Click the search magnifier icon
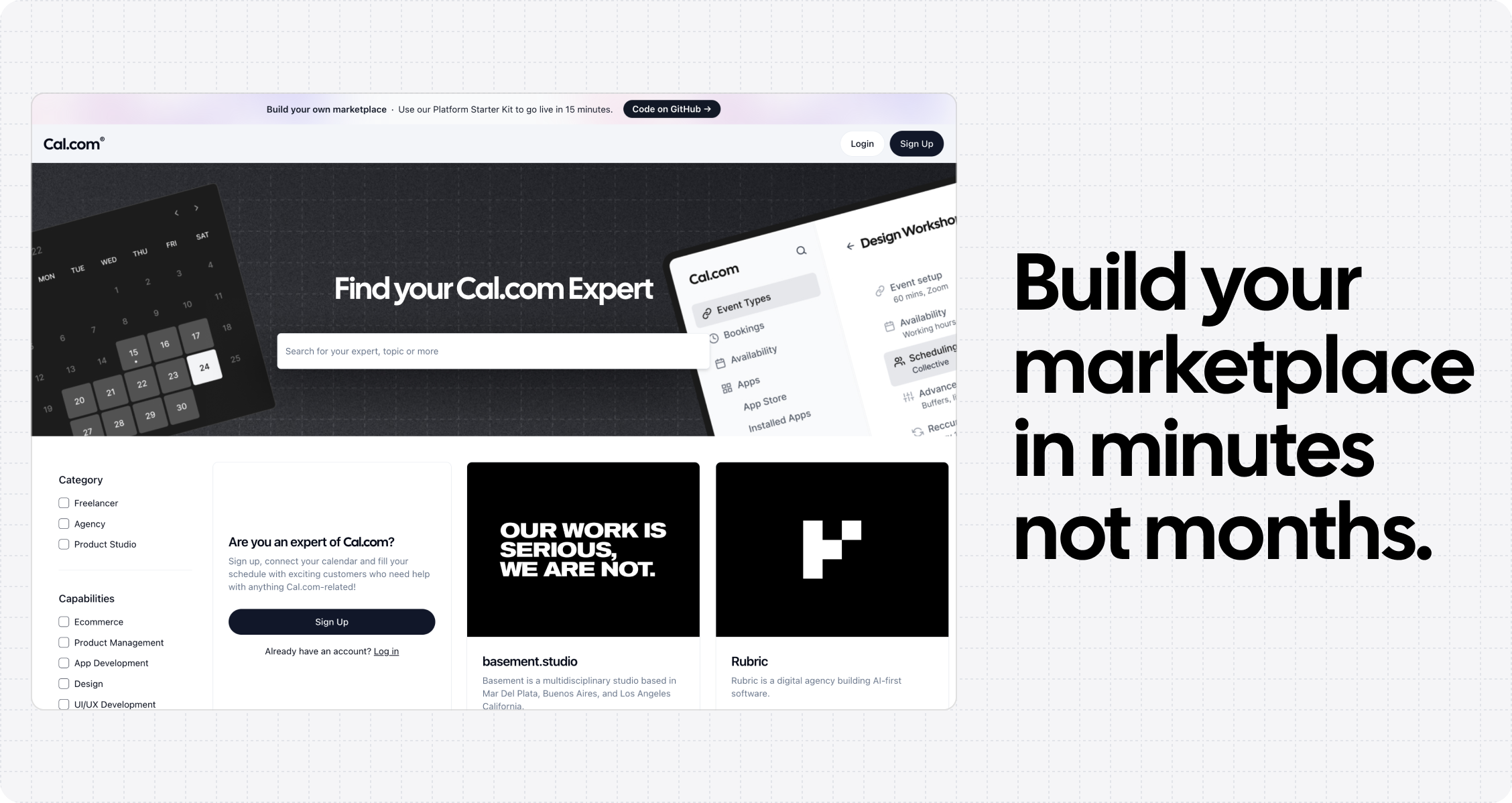 click(799, 250)
